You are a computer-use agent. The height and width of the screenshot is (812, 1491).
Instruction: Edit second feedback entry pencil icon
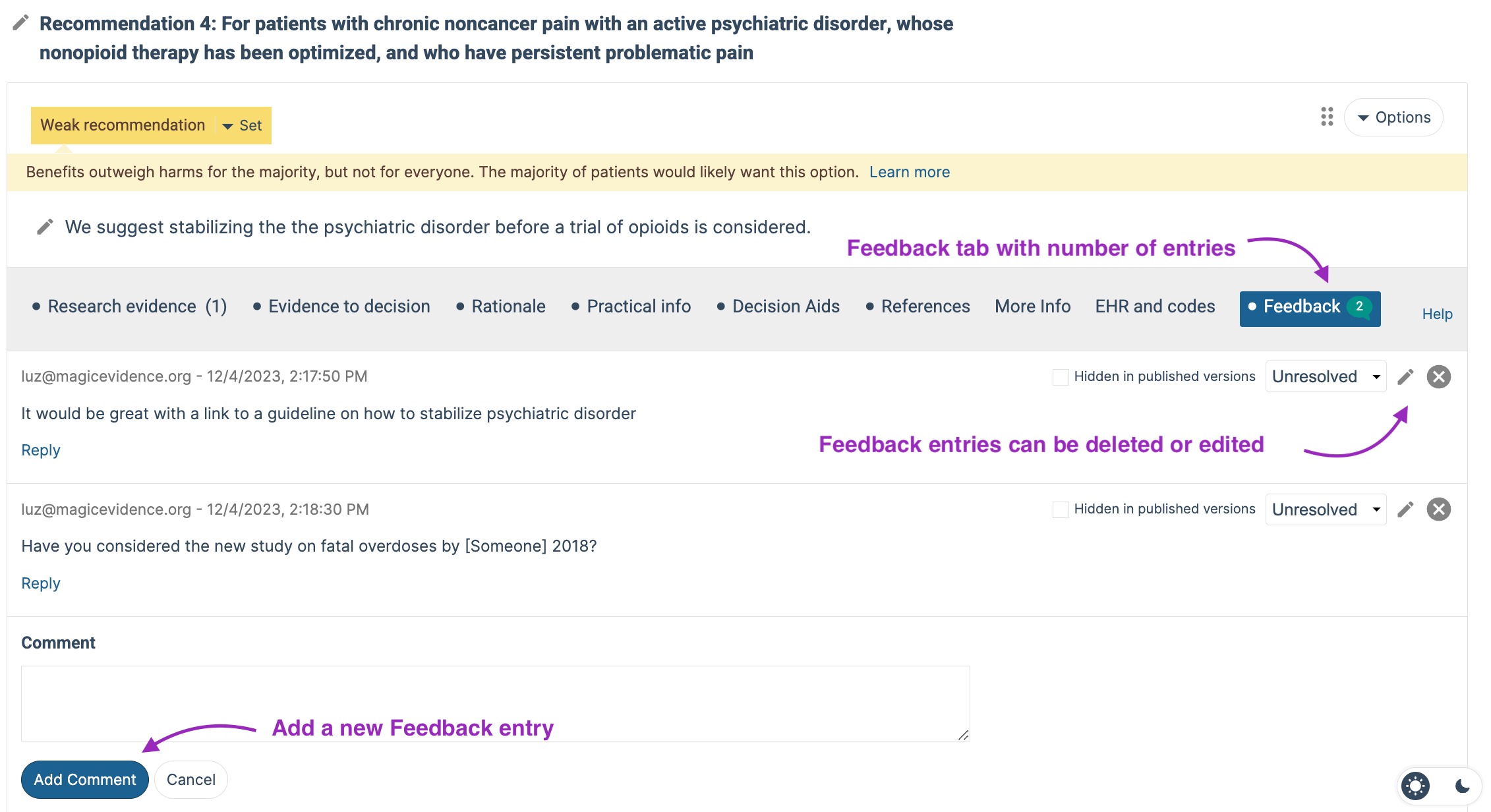(1405, 509)
